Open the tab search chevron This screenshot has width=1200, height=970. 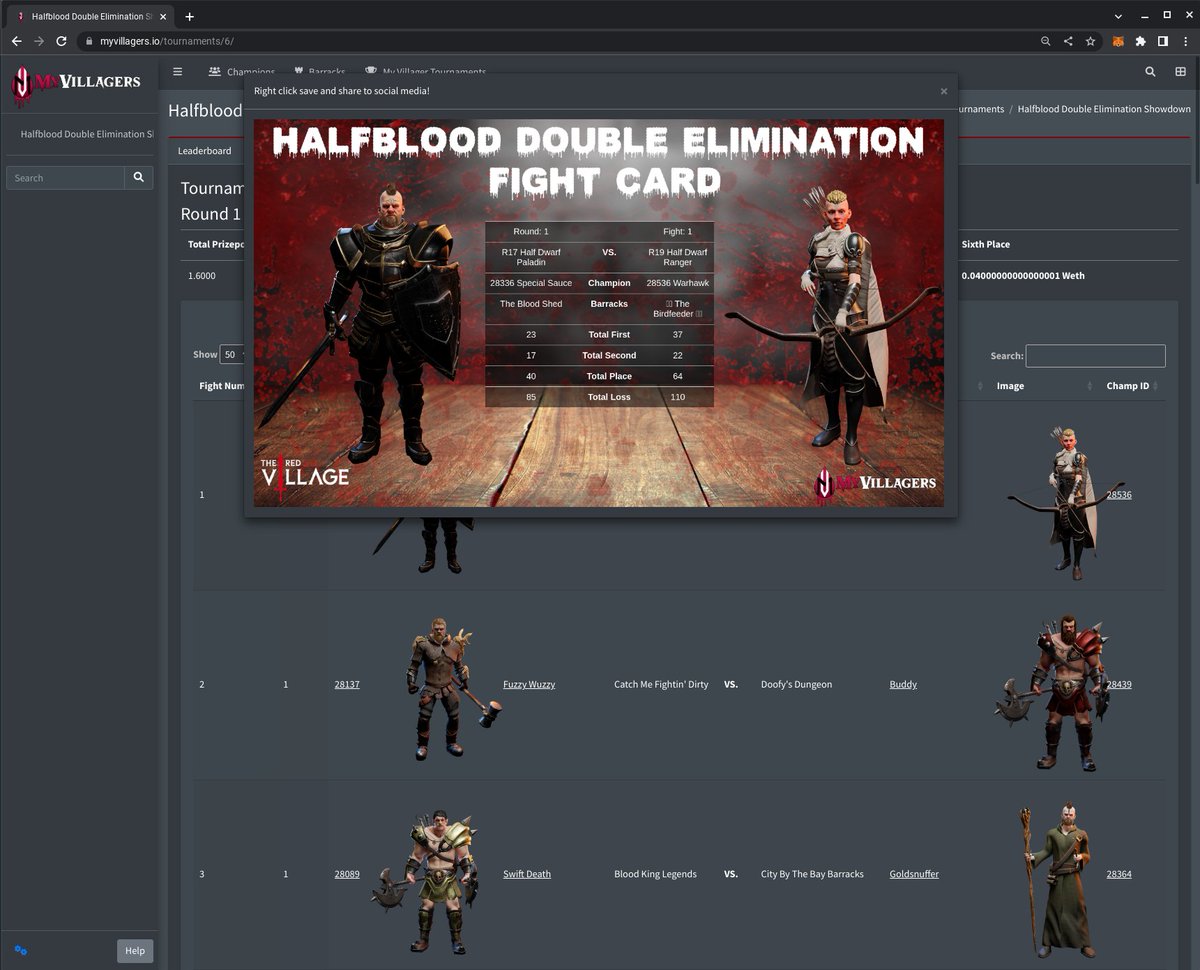[x=1118, y=15]
